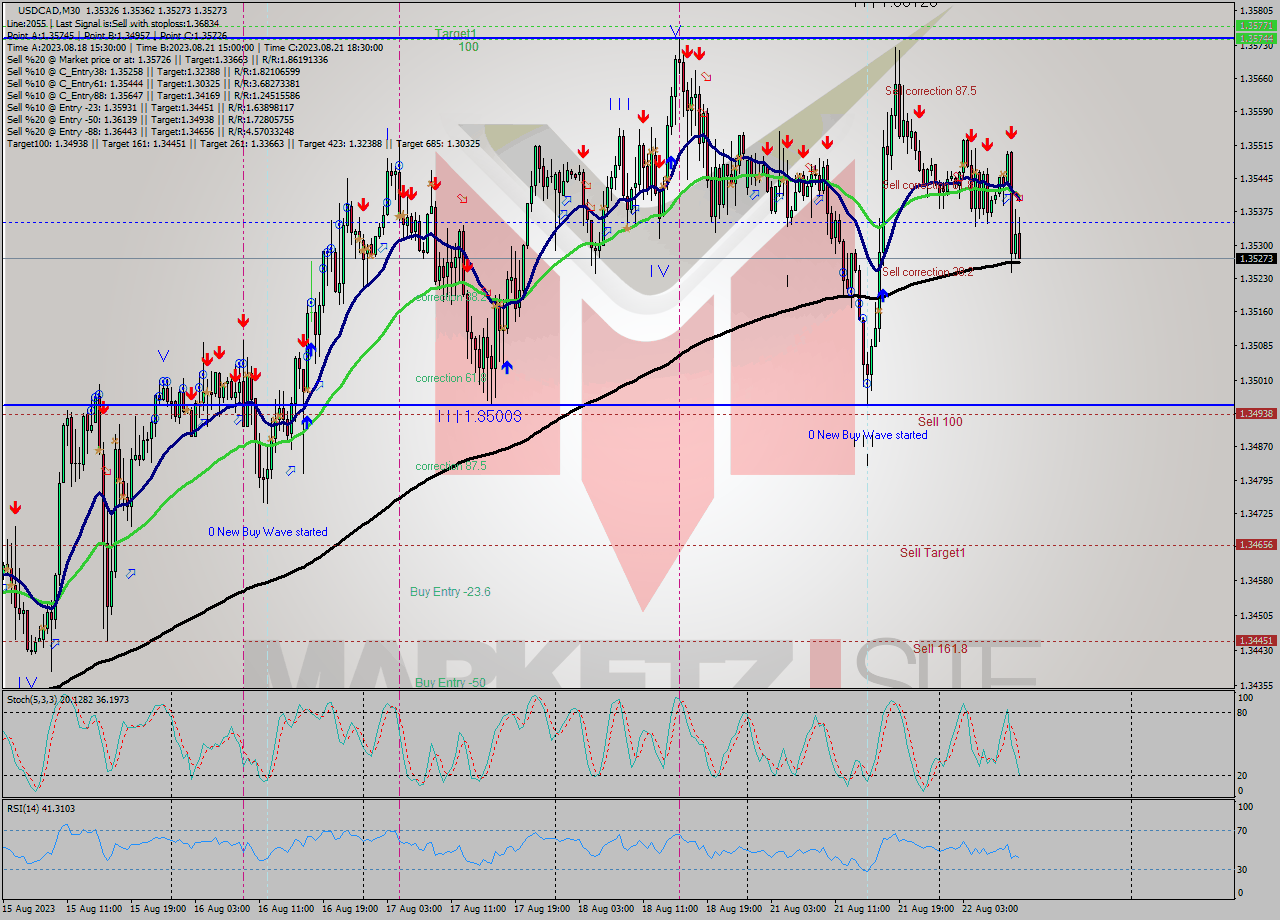Click the blue triple-bar III marker above 18 Aug candles
Viewport: 1280px width, 920px height.
click(617, 103)
